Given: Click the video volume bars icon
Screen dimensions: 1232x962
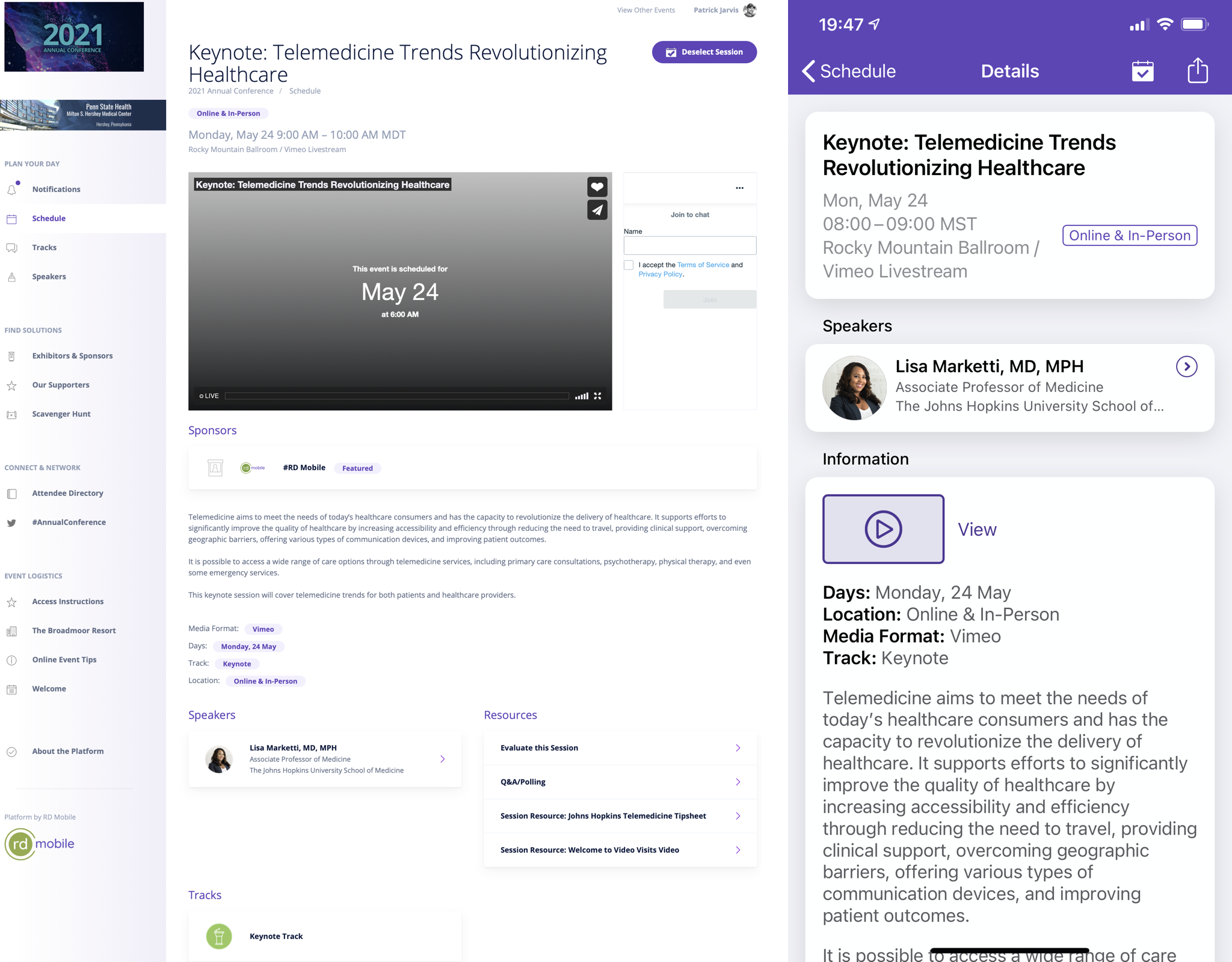Looking at the screenshot, I should (x=581, y=396).
